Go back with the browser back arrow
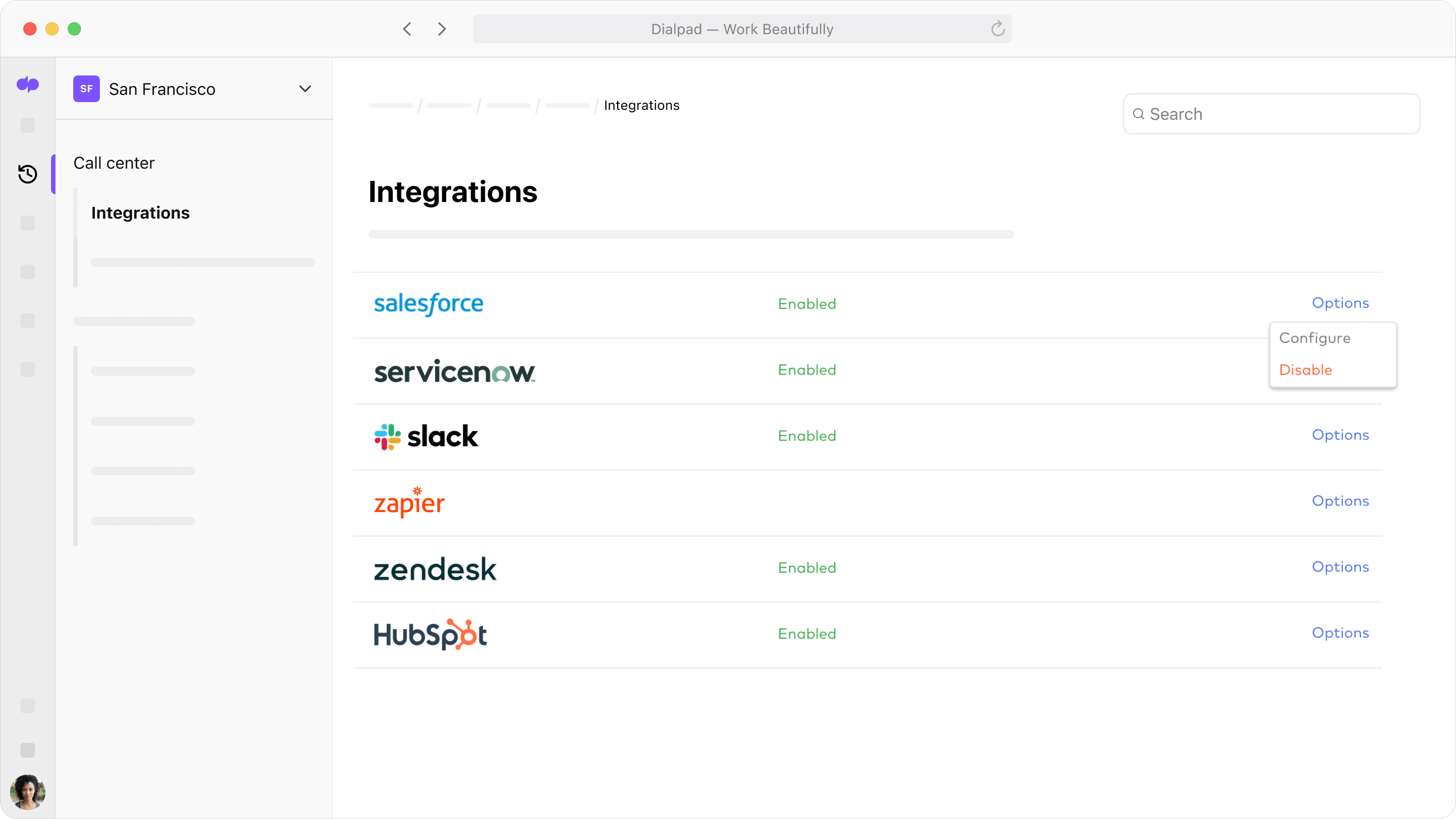The image size is (1456, 819). click(x=407, y=29)
